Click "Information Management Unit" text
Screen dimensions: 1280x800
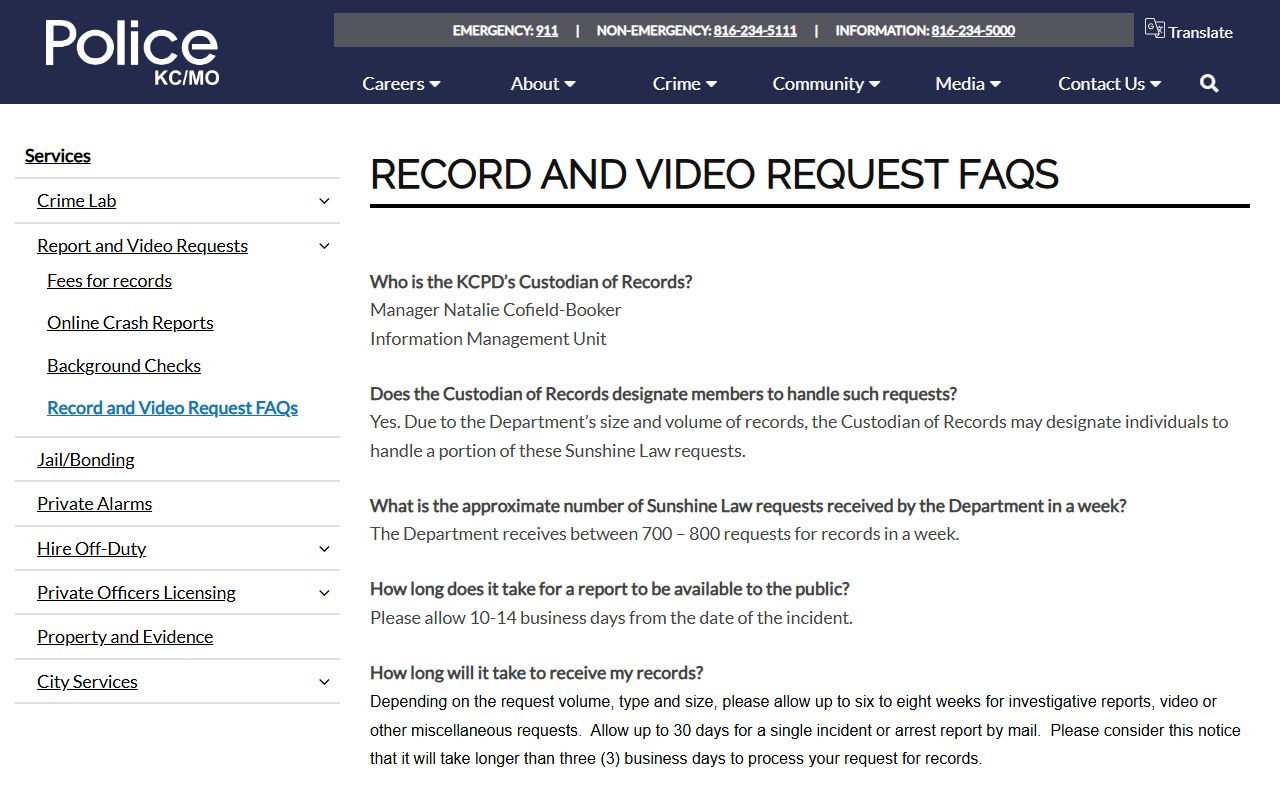488,339
